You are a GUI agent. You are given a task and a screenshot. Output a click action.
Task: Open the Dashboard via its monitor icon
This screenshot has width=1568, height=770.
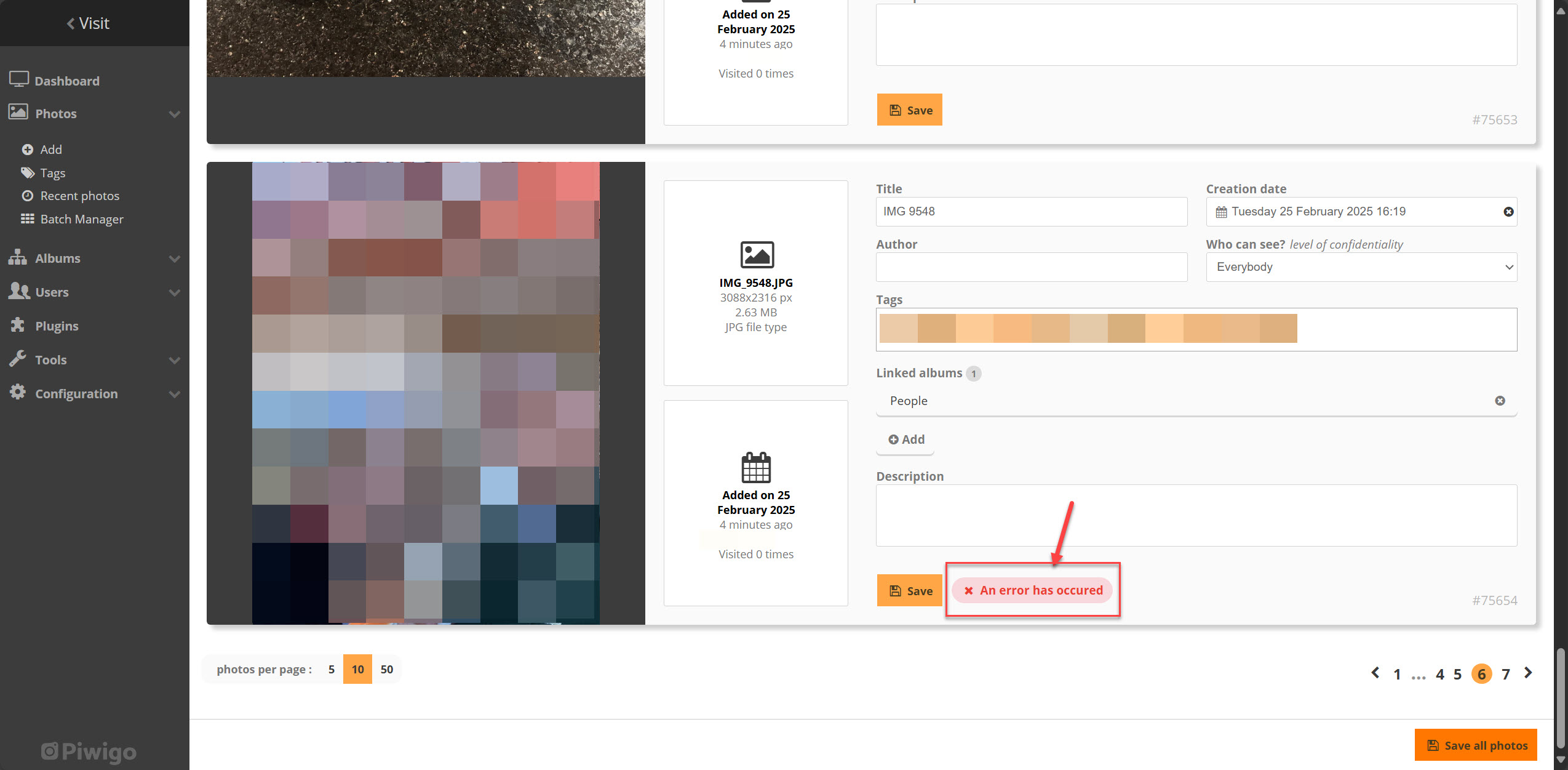[x=19, y=79]
